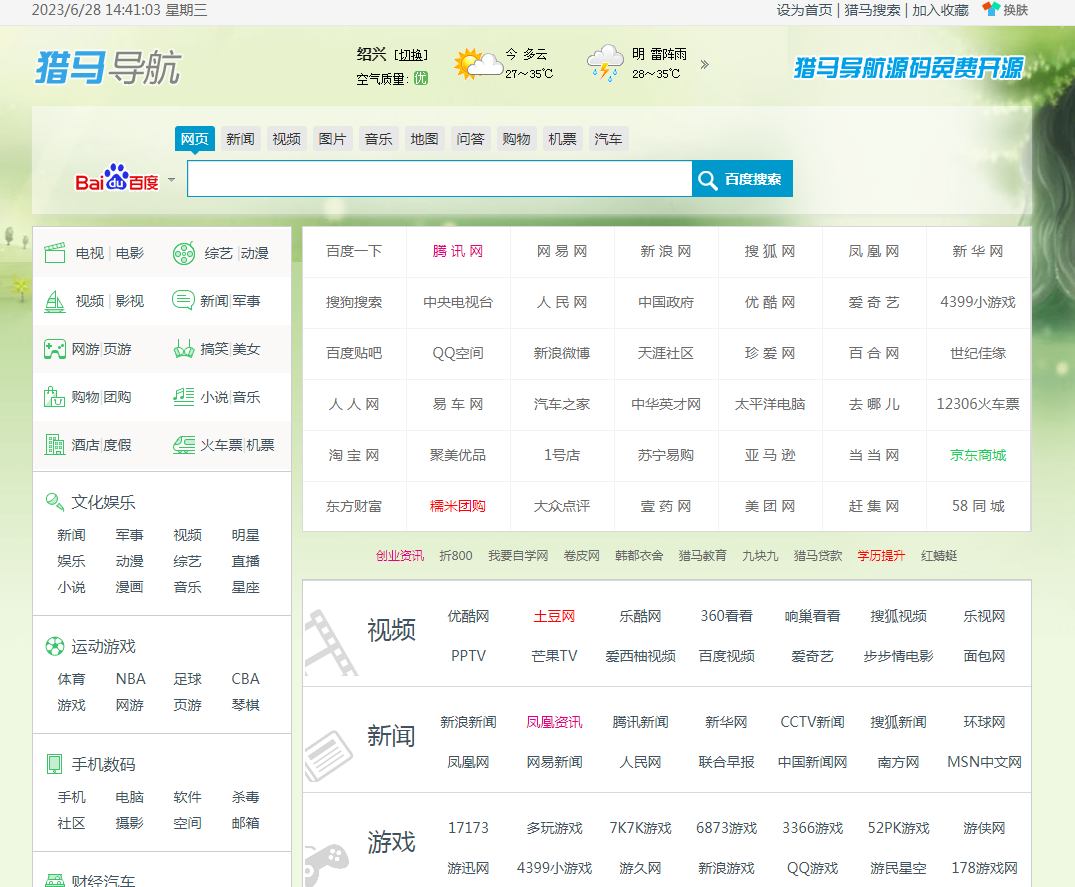Open 设为首页 link in top bar

coord(804,10)
